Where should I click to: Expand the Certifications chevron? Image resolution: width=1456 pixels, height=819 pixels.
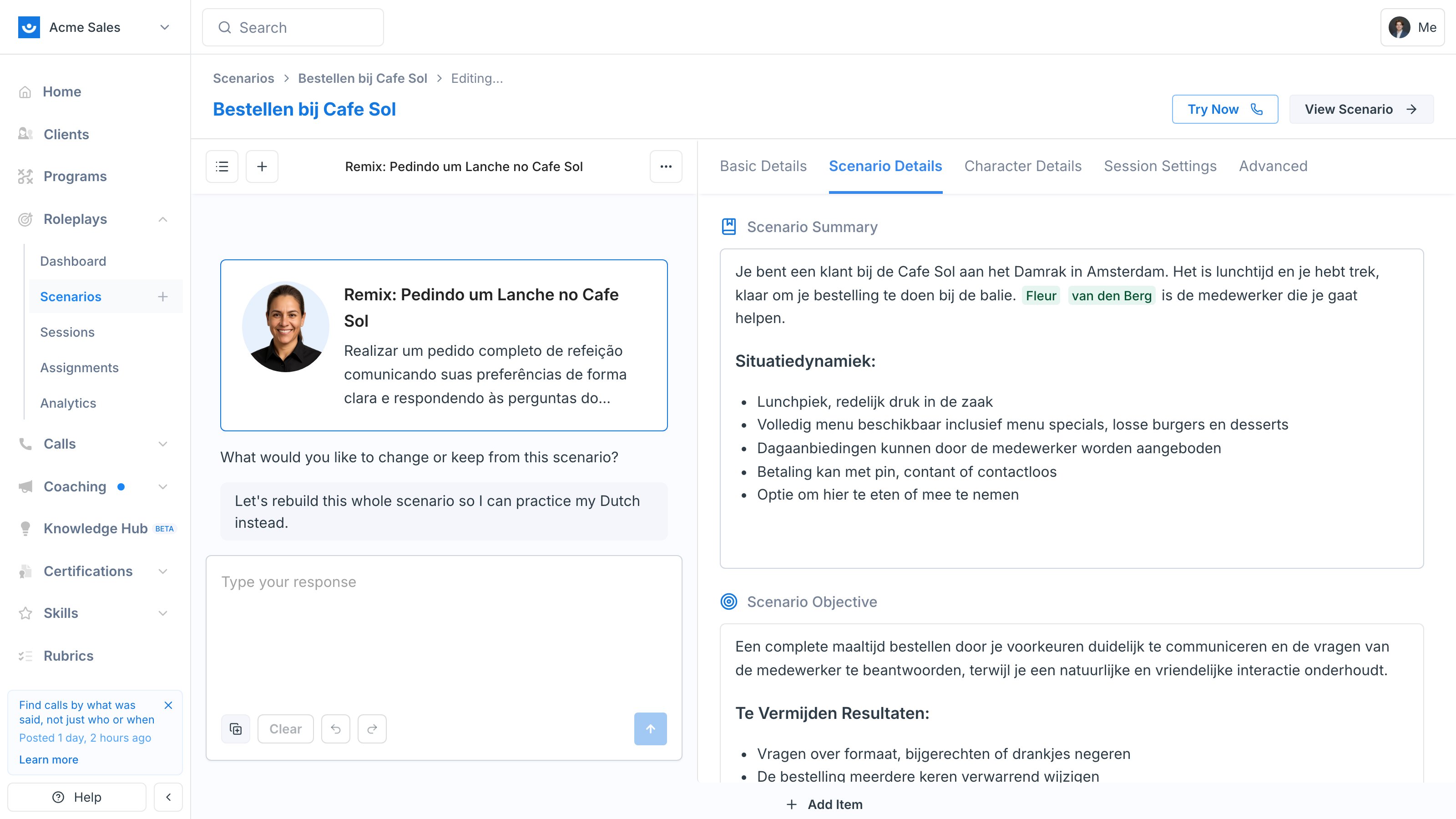[x=163, y=571]
